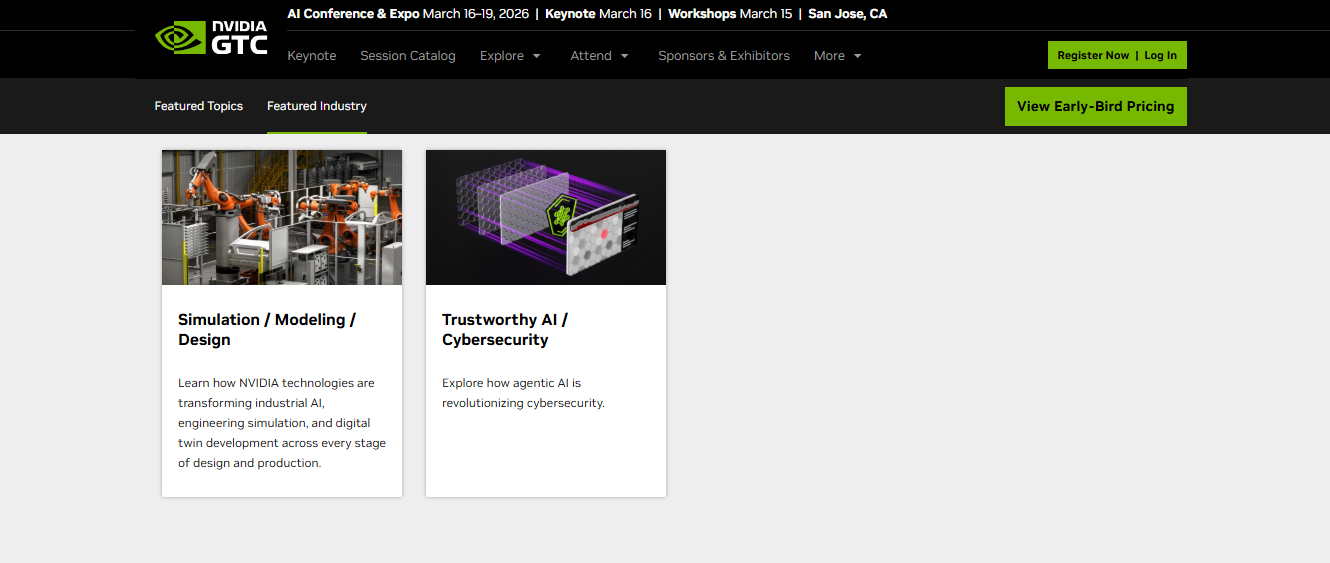The height and width of the screenshot is (563, 1330).
Task: Click the robotic factory card image
Action: coord(282,217)
